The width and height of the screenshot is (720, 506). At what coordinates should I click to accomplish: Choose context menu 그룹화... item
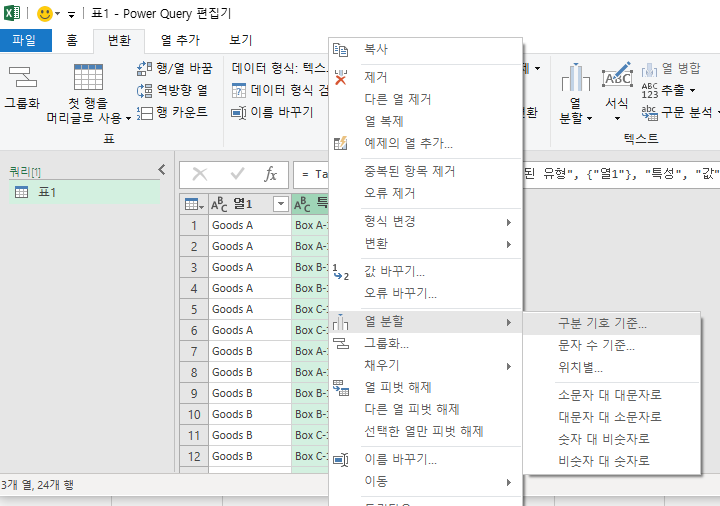(x=425, y=343)
